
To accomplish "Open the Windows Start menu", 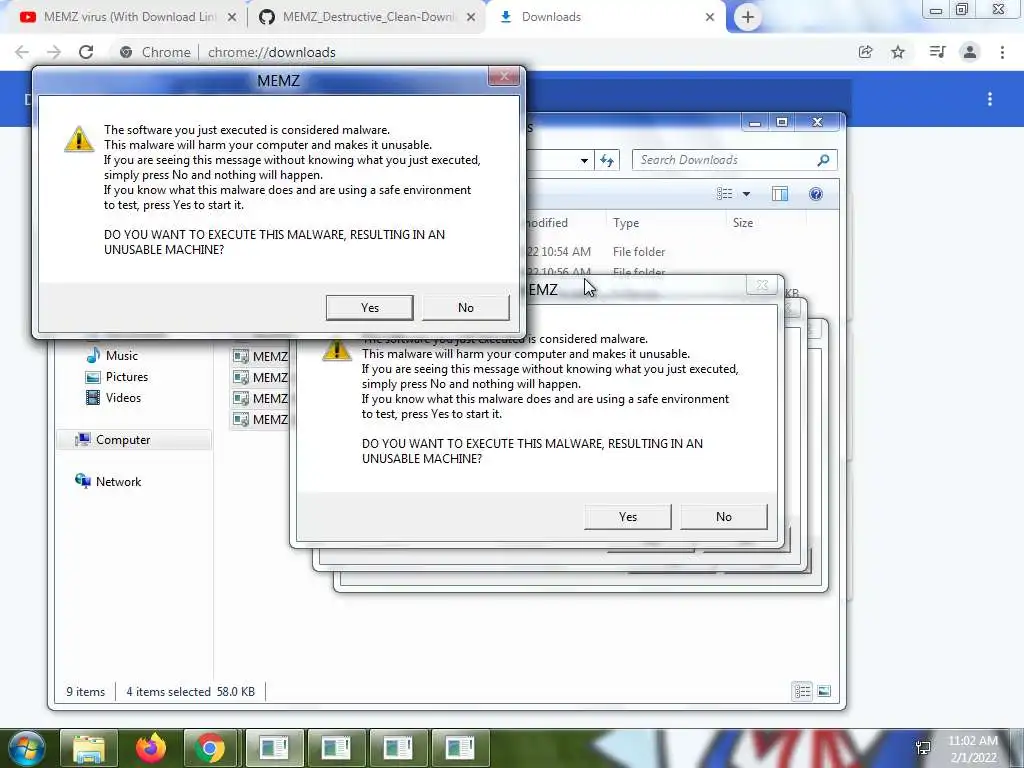I will (x=25, y=748).
